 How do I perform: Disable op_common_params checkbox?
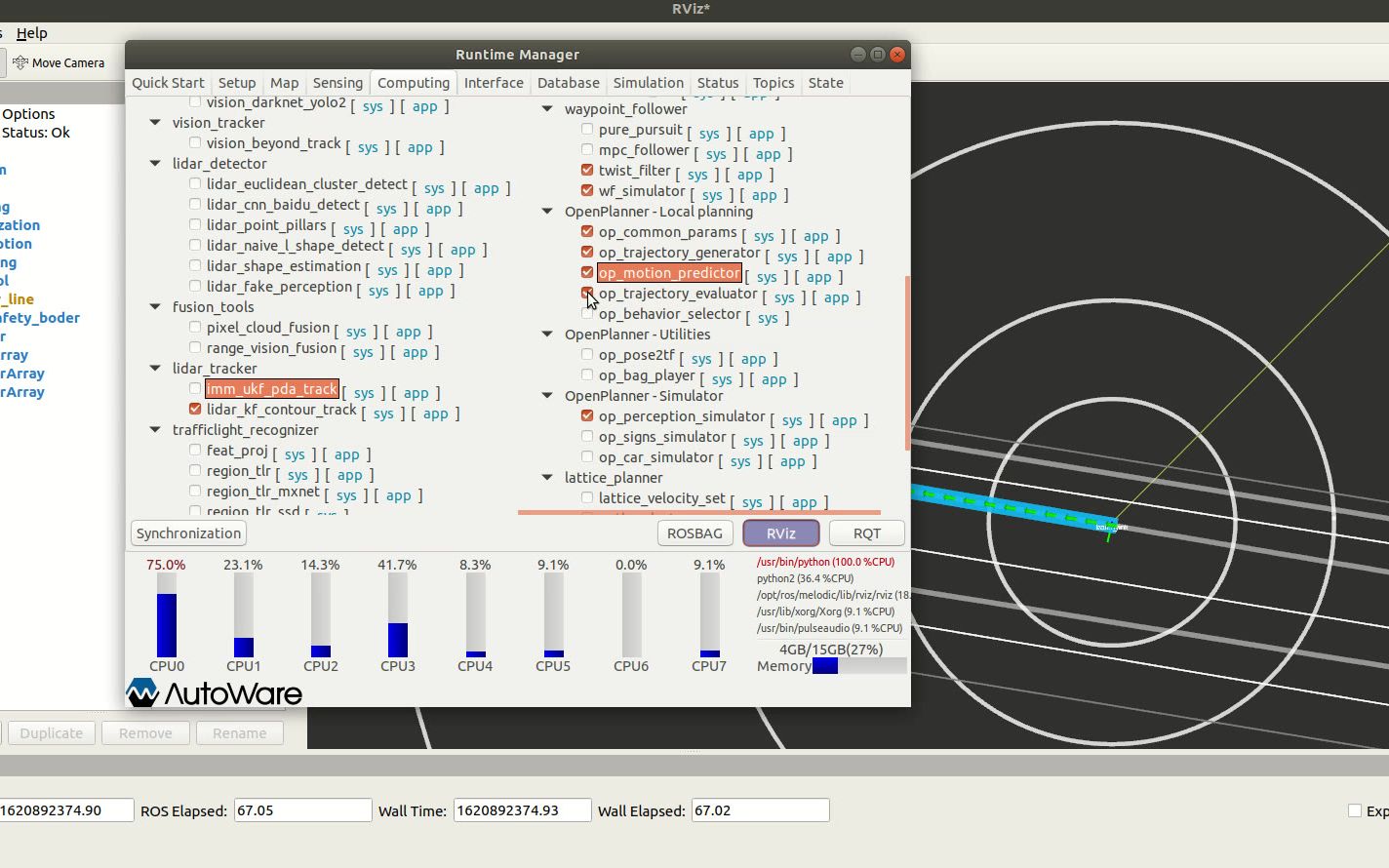tap(587, 231)
